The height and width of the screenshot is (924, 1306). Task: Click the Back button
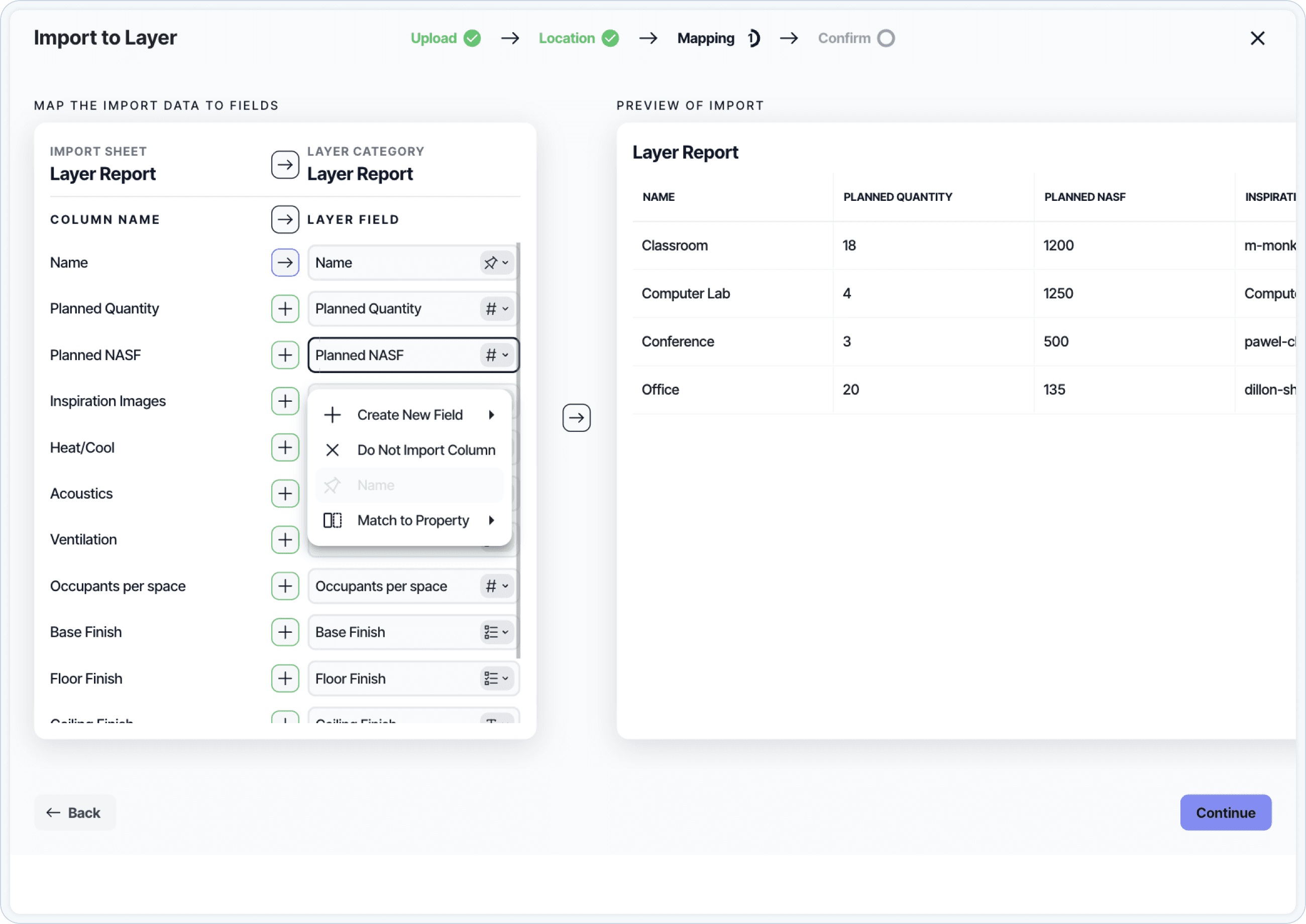74,813
